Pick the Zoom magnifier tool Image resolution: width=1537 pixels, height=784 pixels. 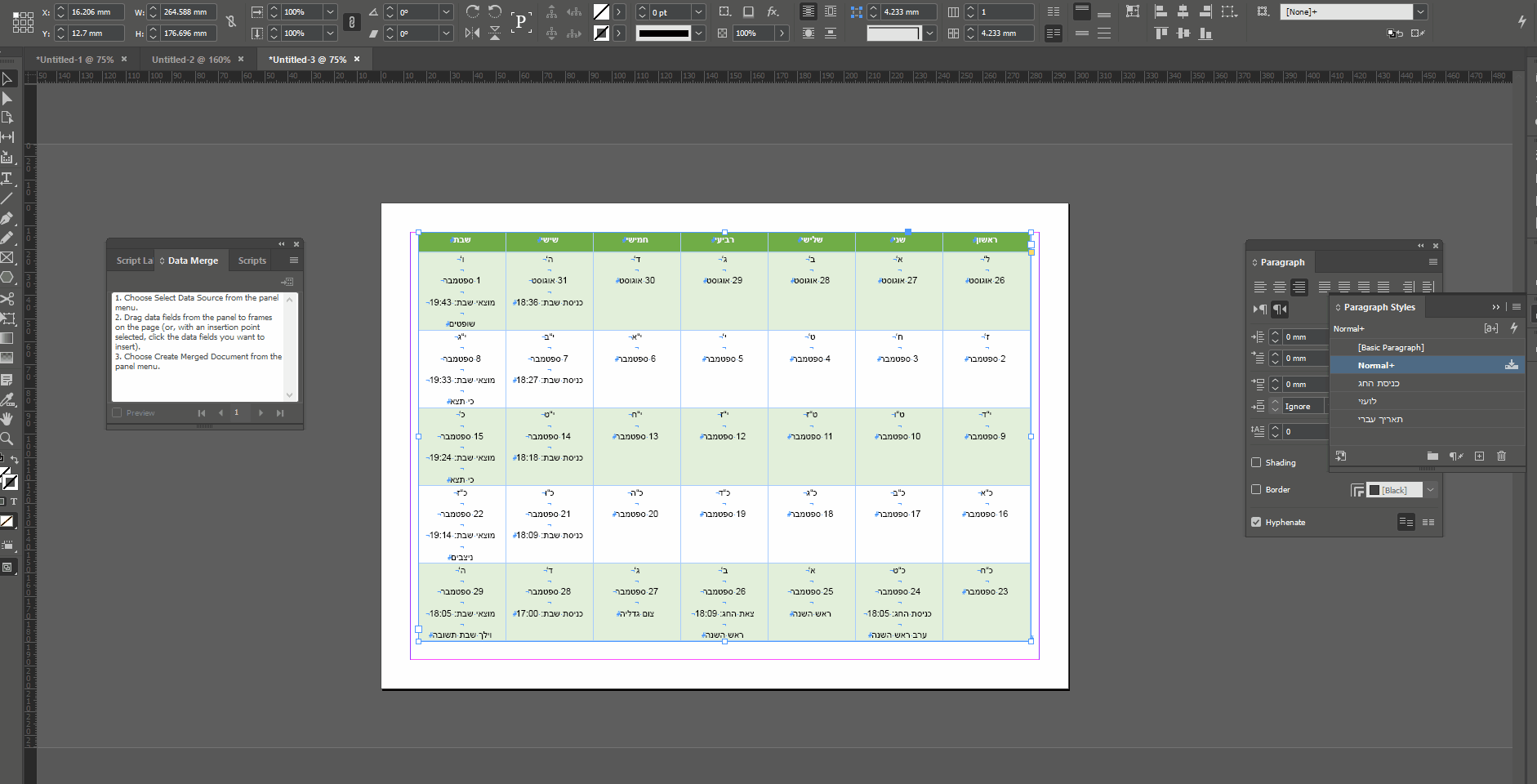[7, 439]
